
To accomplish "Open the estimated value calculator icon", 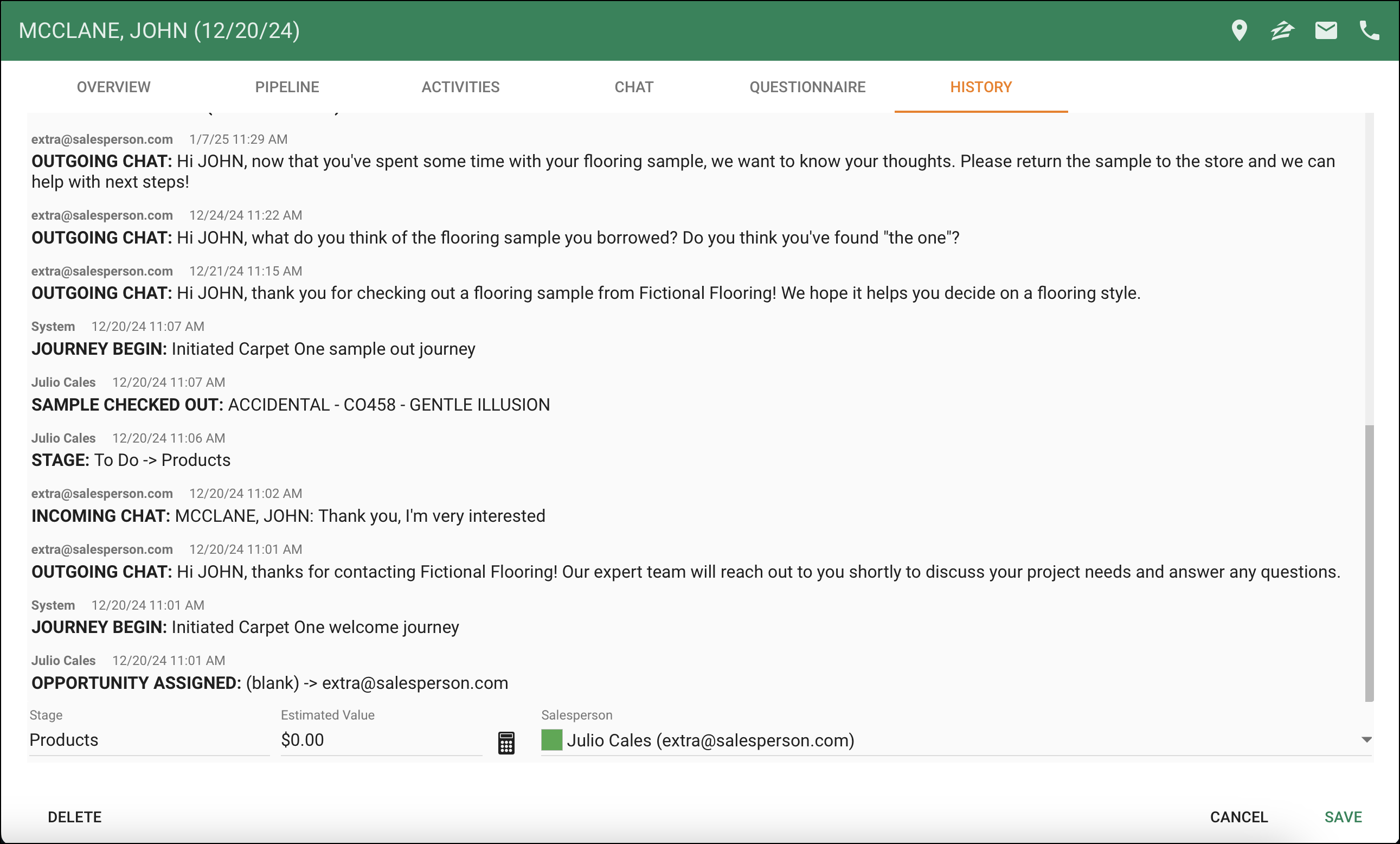I will click(x=506, y=742).
